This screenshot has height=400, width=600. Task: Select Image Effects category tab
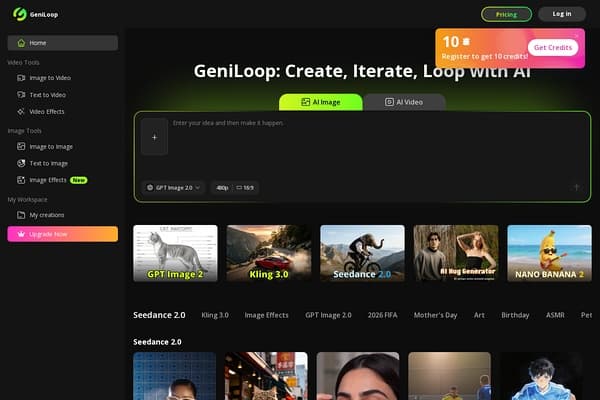tap(266, 315)
